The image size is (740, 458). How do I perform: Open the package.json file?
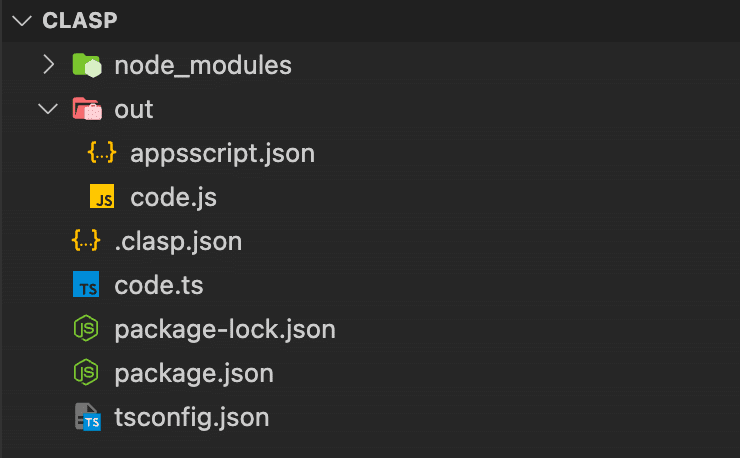pos(193,373)
